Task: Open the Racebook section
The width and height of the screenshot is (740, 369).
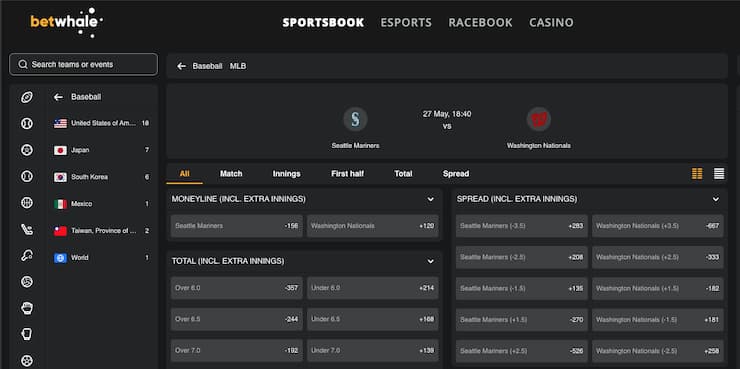Action: tap(480, 23)
